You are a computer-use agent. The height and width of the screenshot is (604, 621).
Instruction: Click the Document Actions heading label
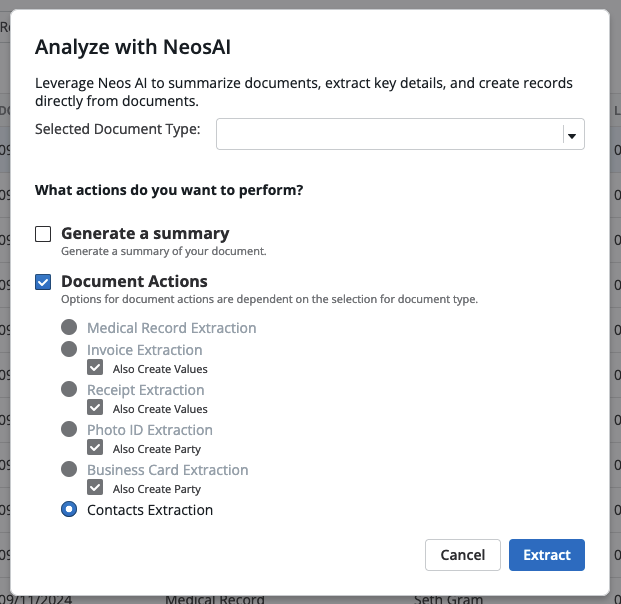134,281
